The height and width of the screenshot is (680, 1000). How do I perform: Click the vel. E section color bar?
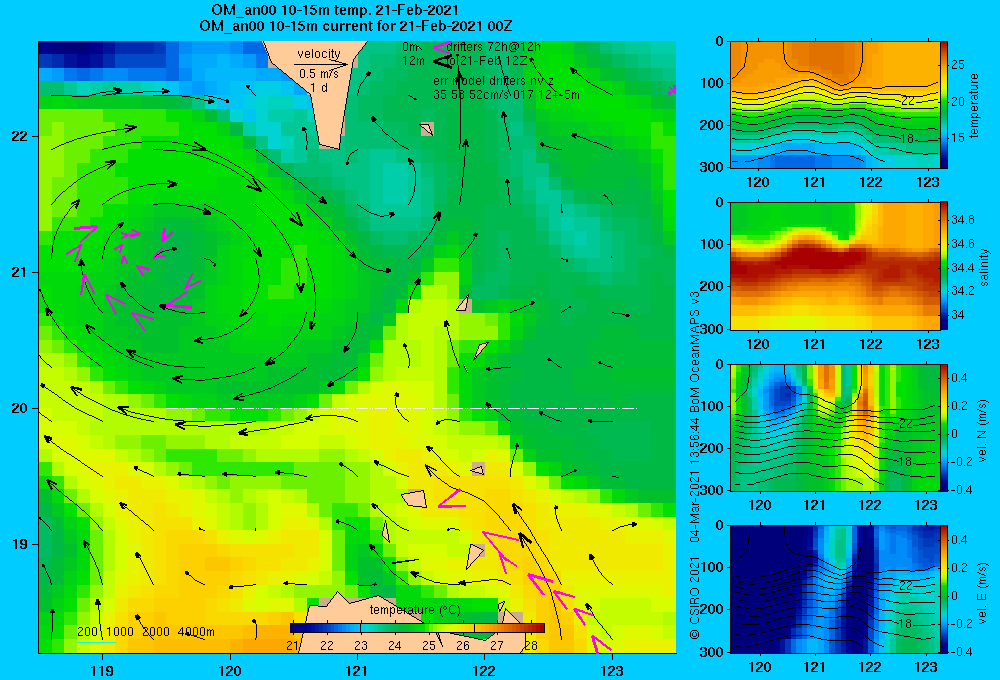pos(944,589)
